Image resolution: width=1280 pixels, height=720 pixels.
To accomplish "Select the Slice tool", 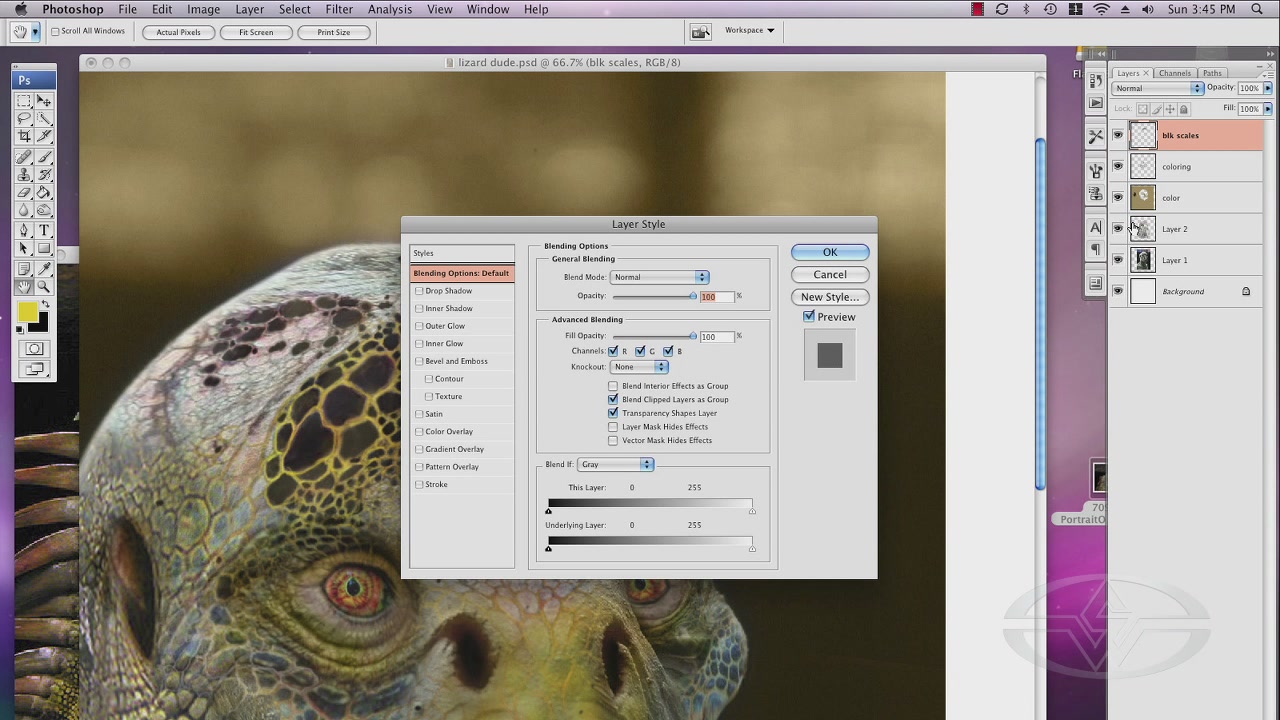I will coord(44,137).
